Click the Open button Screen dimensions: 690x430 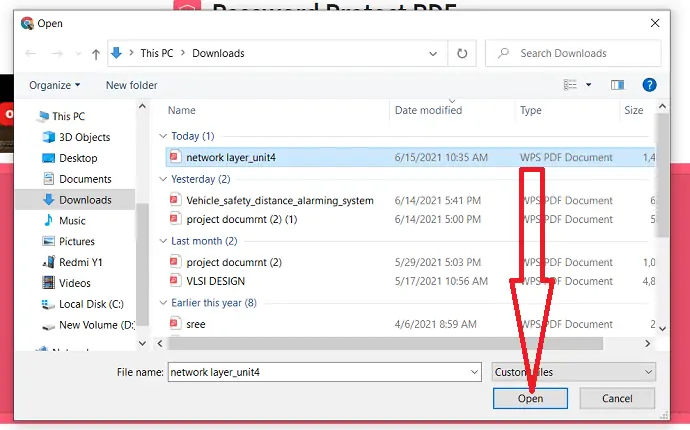pos(530,398)
